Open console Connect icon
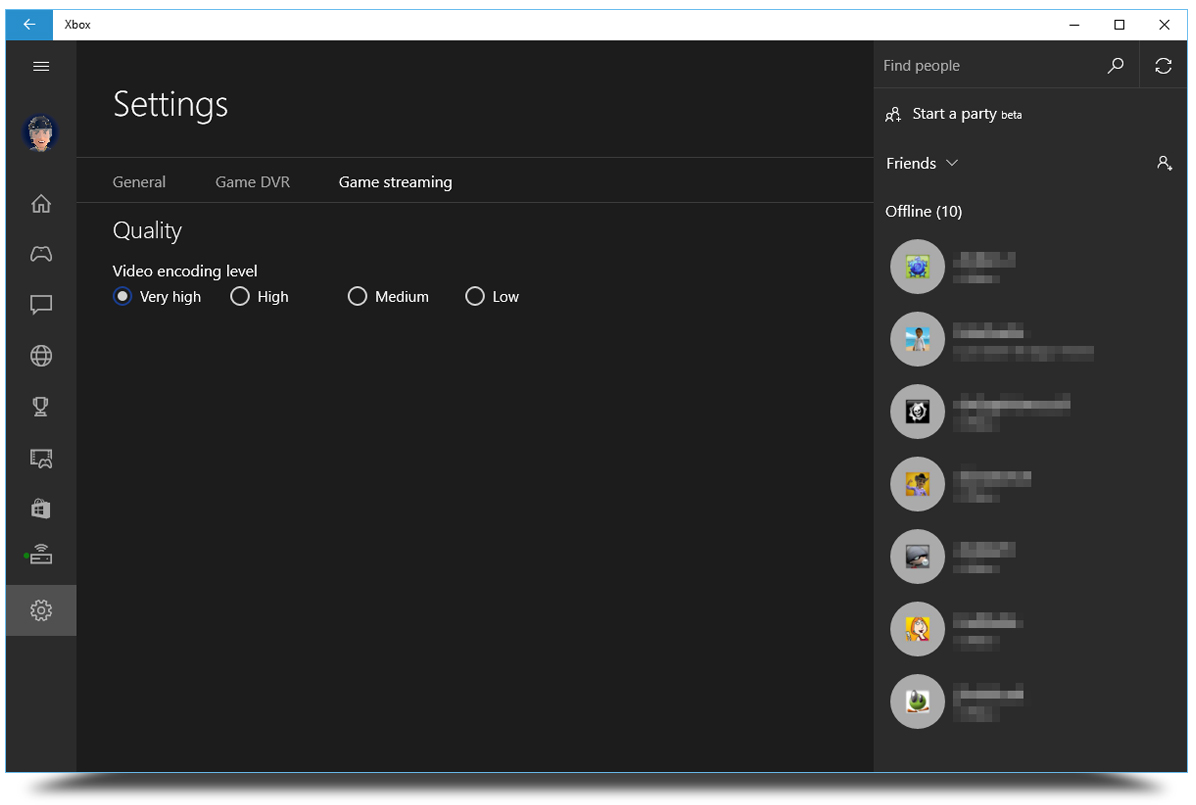 [x=40, y=555]
